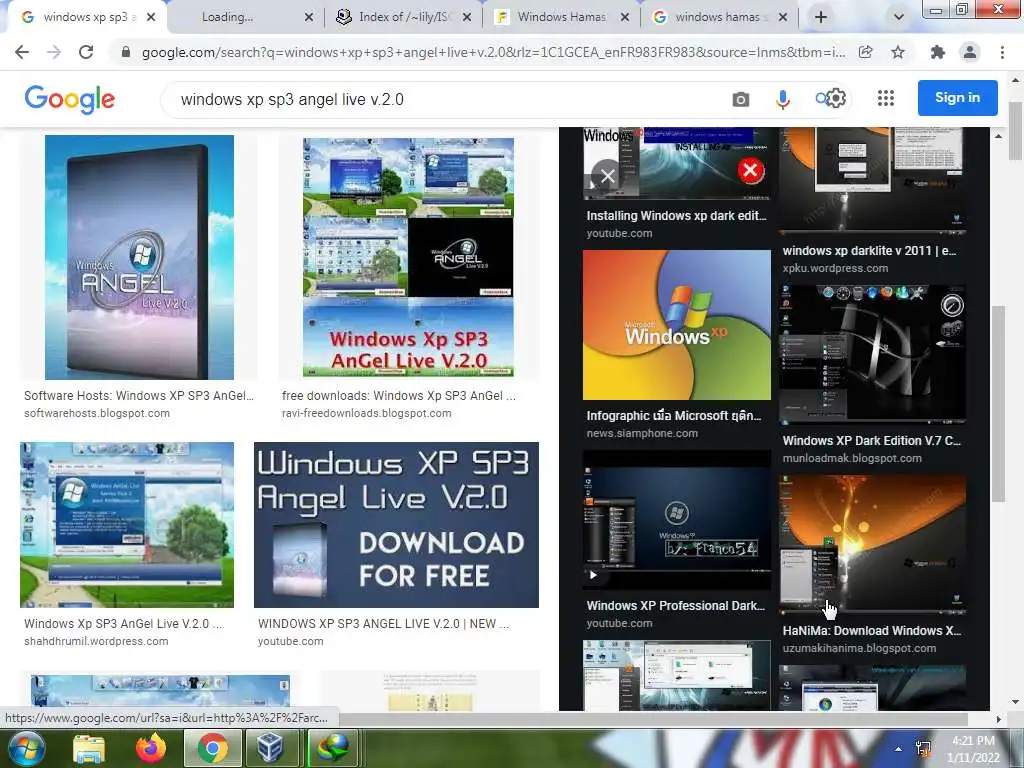Click the Google logo
The height and width of the screenshot is (768, 1024).
[70, 99]
